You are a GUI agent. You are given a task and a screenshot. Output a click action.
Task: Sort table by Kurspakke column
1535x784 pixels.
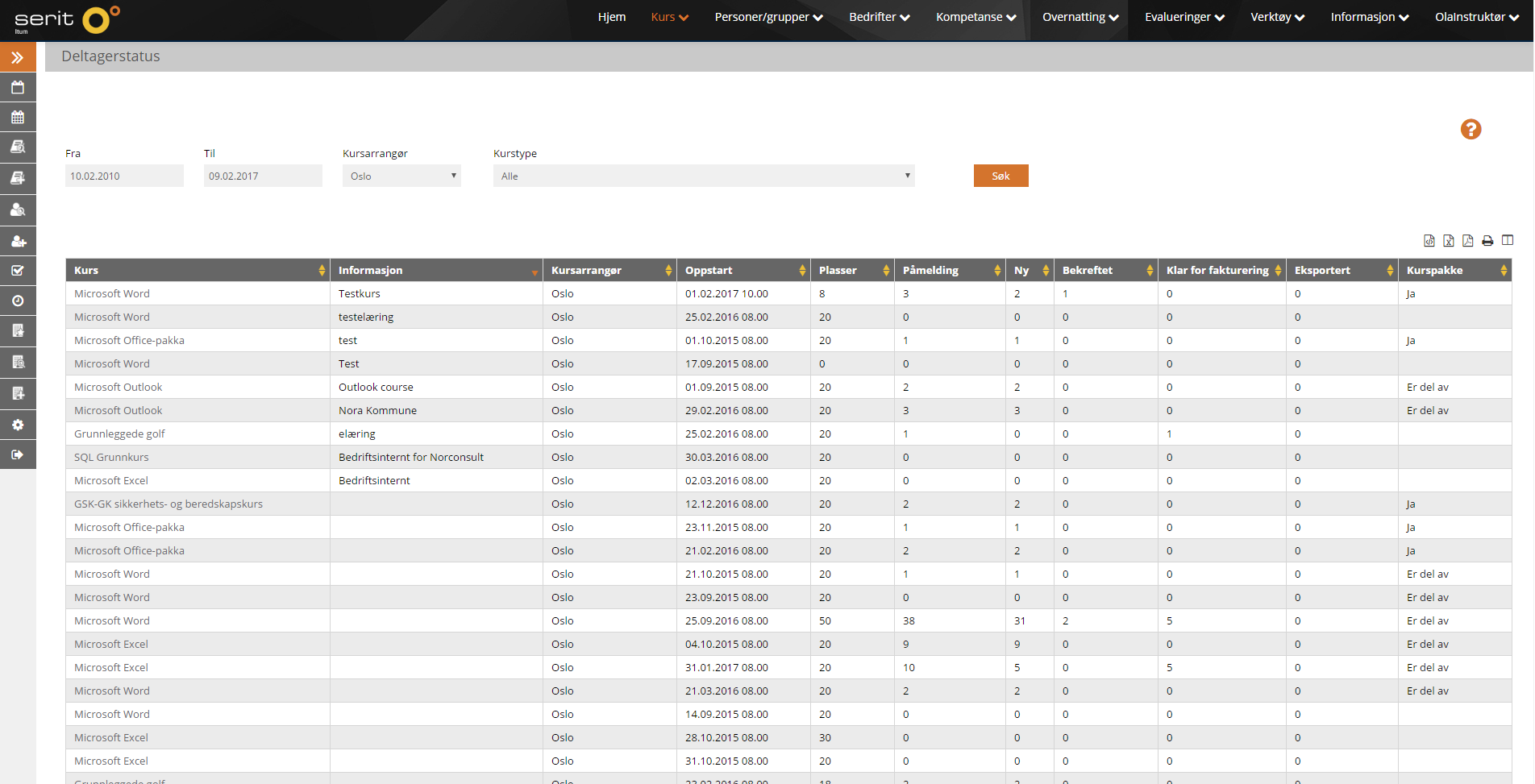point(1455,270)
